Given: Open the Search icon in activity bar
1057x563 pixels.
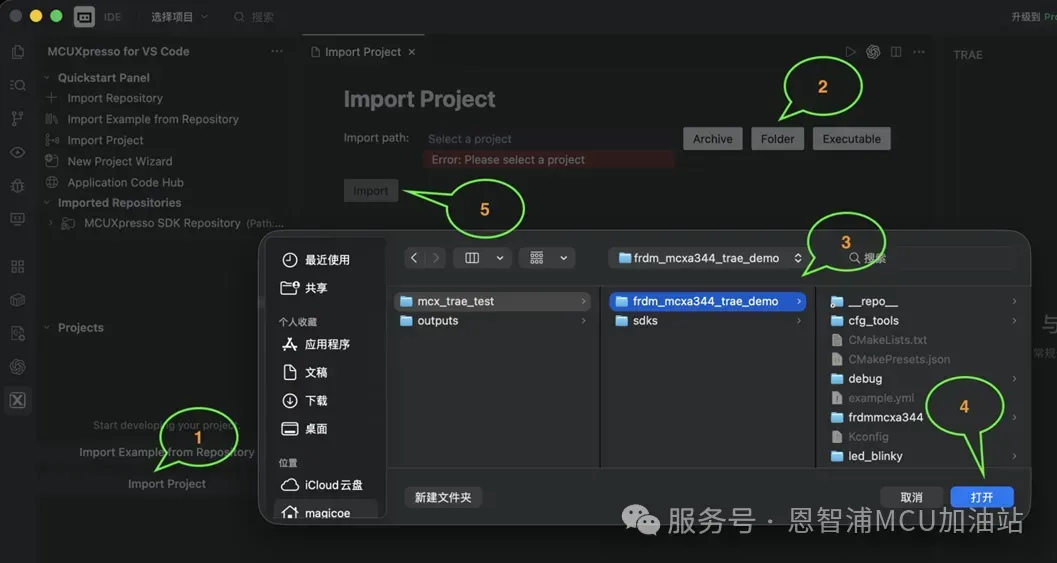Looking at the screenshot, I should pyautogui.click(x=18, y=85).
